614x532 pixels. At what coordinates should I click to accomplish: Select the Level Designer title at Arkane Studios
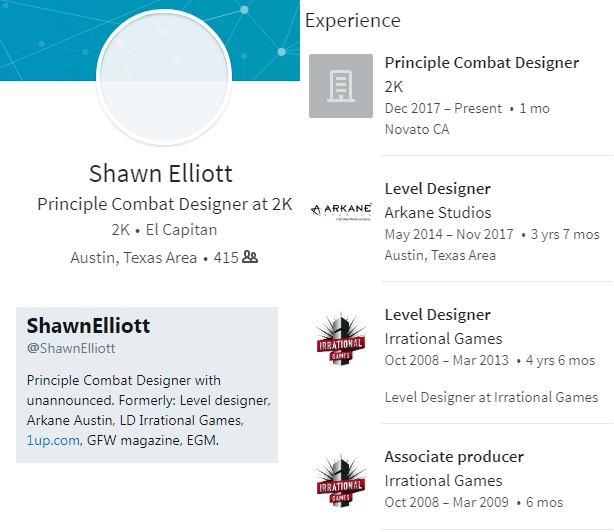[x=437, y=189]
